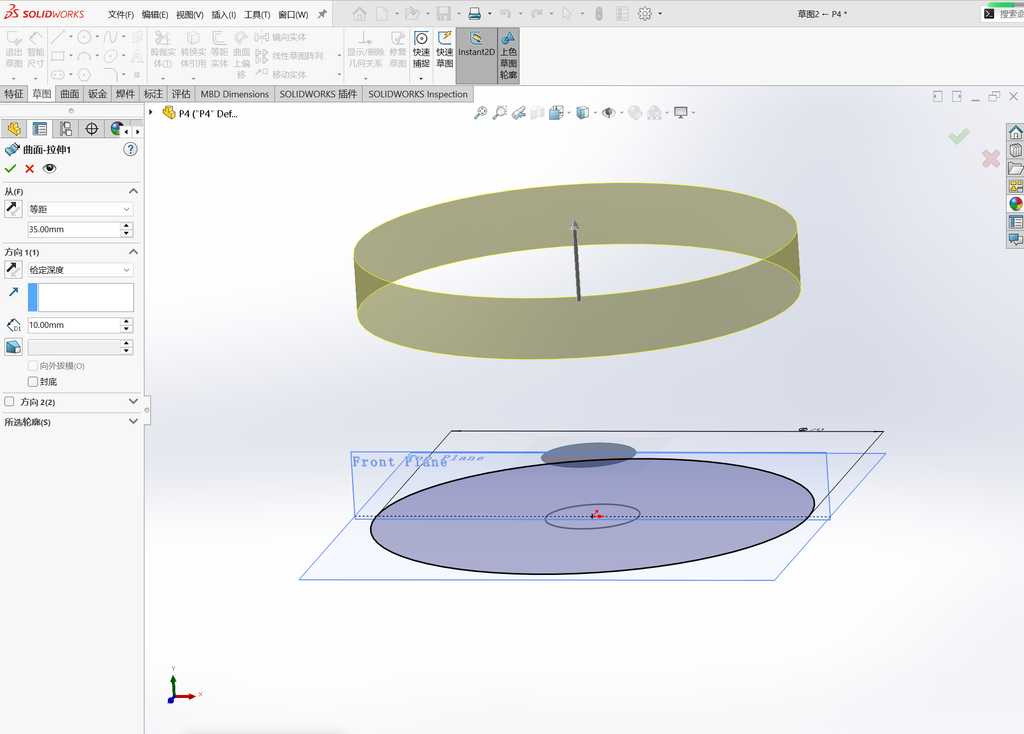Toggle the 上色草图轮廓 shaded sketch contours button
1024x734 pixels.
click(508, 55)
